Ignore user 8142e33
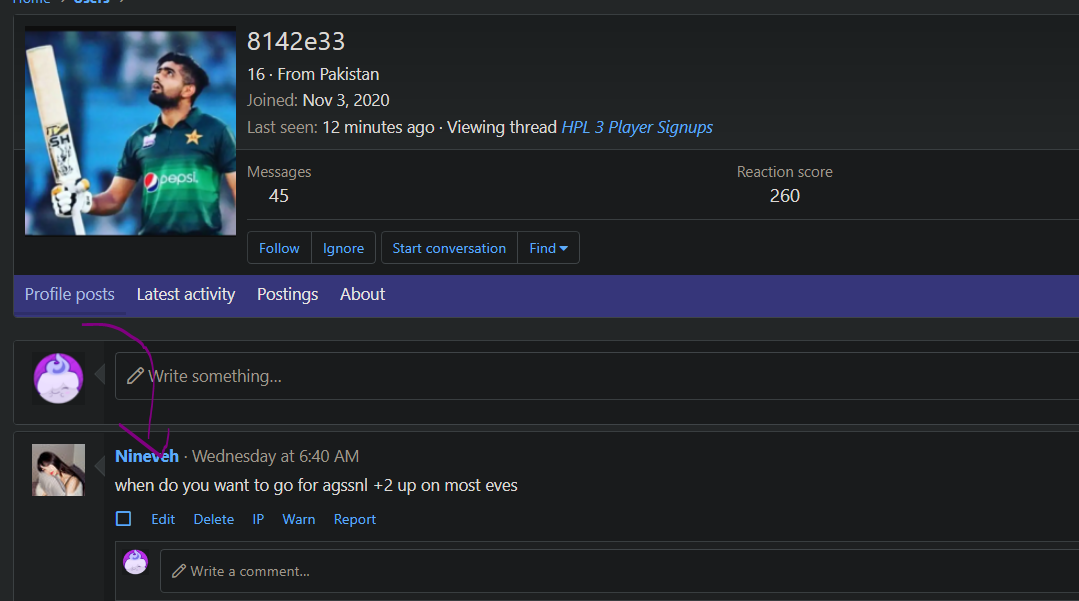The image size is (1079, 601). click(x=343, y=248)
